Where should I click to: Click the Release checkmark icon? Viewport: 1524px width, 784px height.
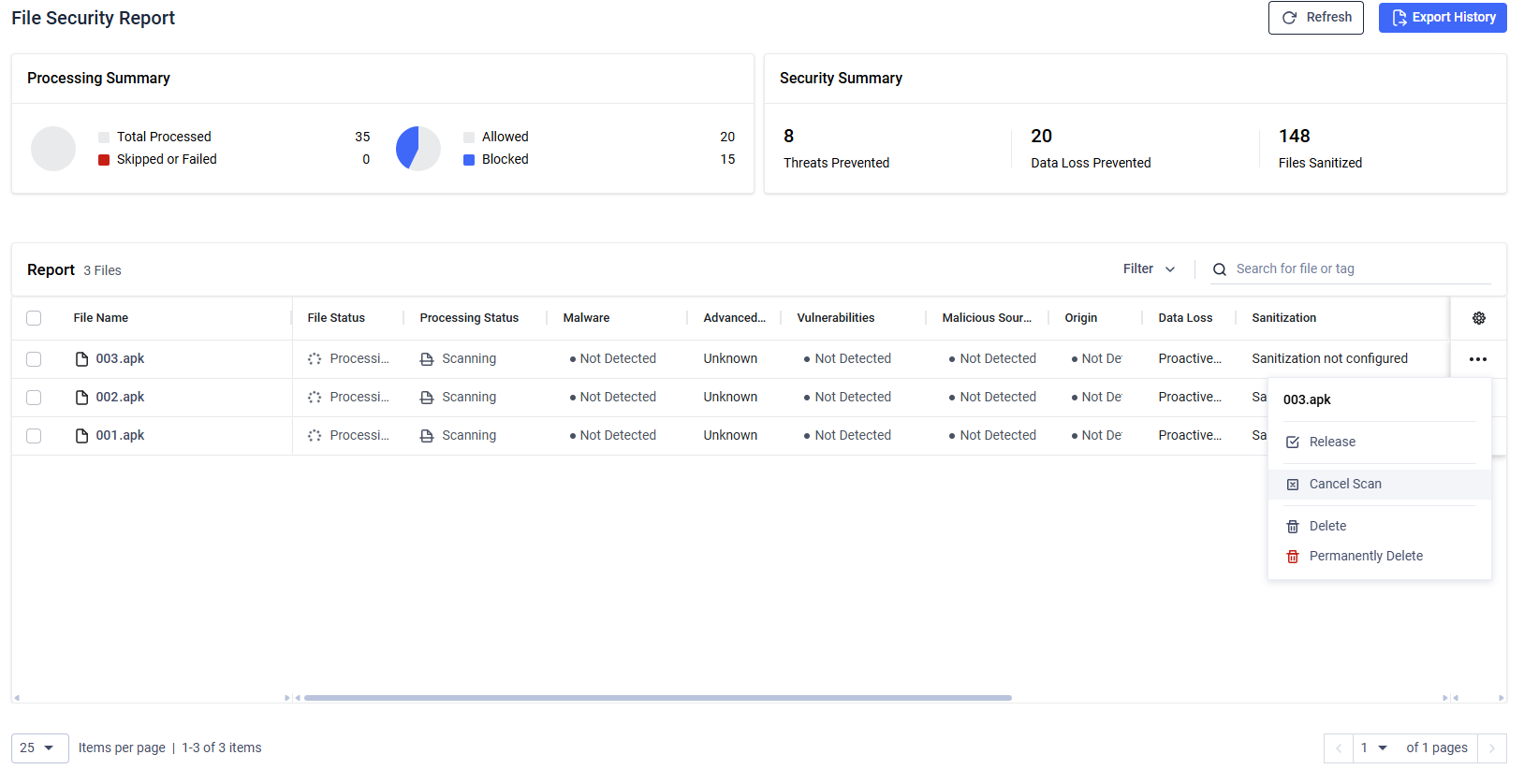point(1293,443)
